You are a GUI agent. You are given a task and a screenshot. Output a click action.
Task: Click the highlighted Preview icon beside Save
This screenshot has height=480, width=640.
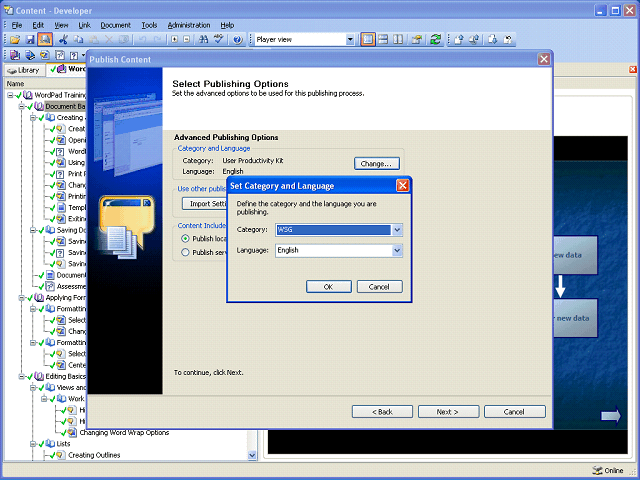pyautogui.click(x=45, y=40)
